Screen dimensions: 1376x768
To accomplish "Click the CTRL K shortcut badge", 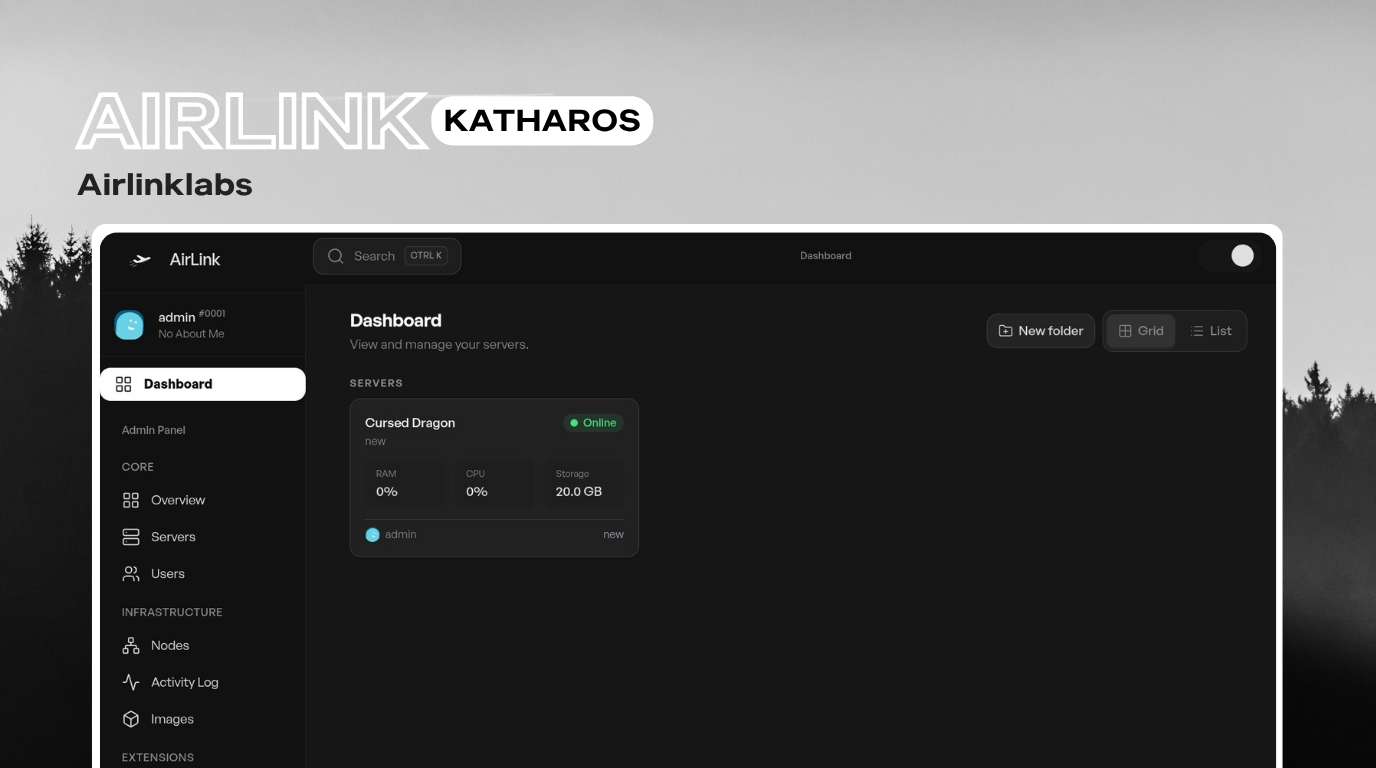I will (425, 256).
